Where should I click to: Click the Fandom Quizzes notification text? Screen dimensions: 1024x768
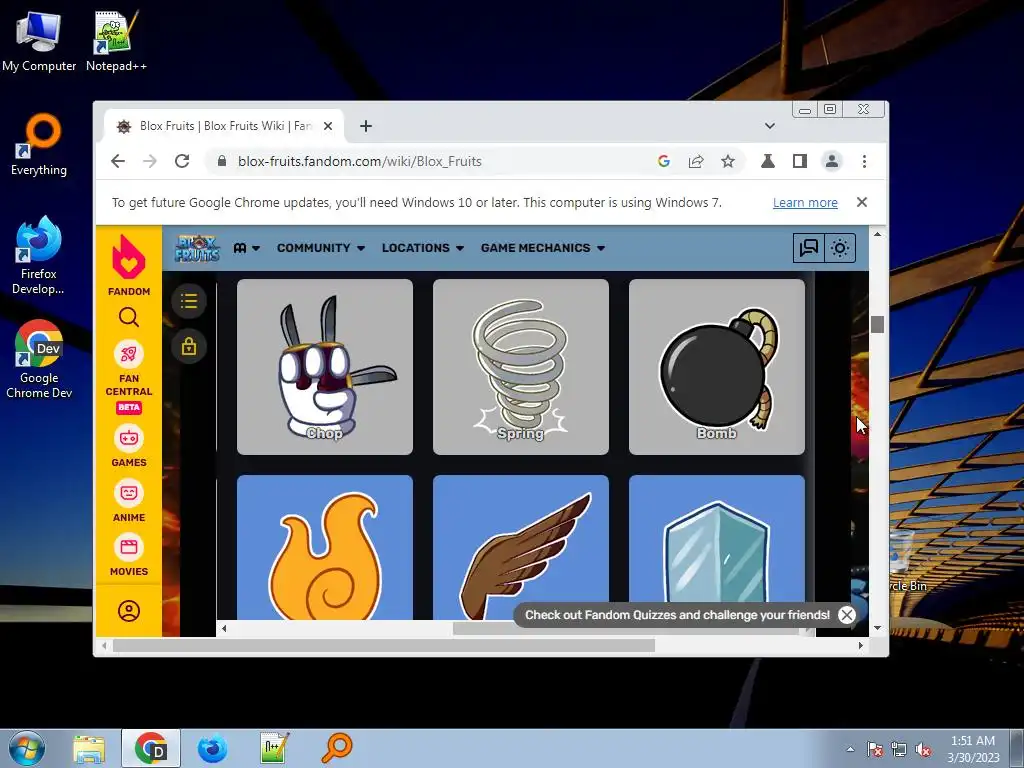pos(677,615)
